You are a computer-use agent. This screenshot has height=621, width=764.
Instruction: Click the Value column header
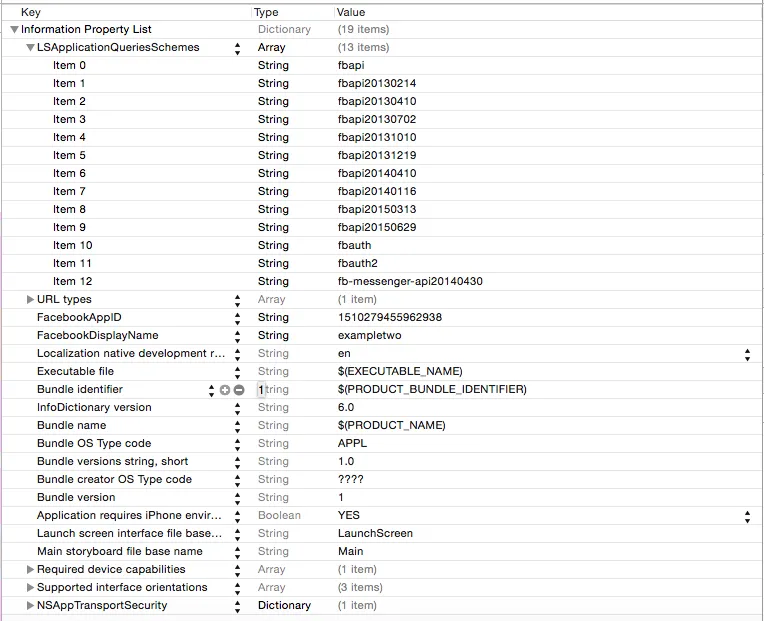(x=351, y=12)
